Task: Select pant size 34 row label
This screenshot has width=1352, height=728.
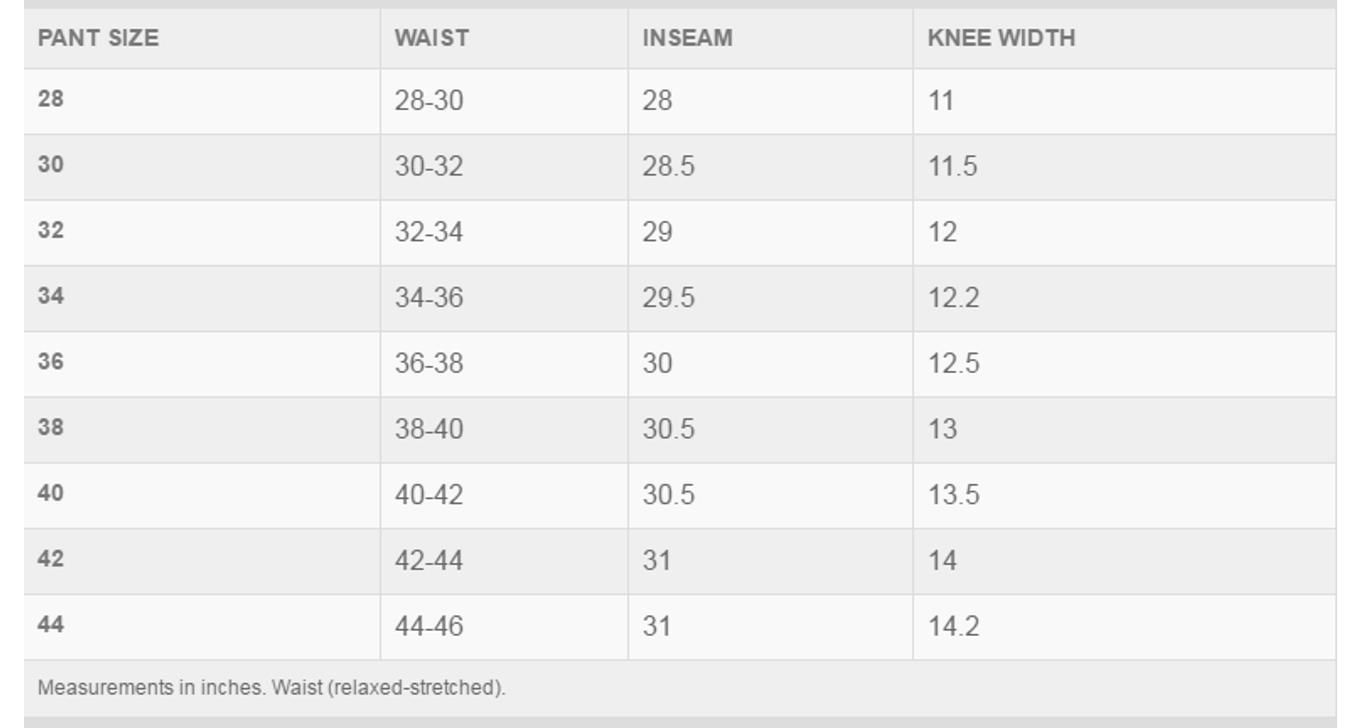Action: click(51, 296)
